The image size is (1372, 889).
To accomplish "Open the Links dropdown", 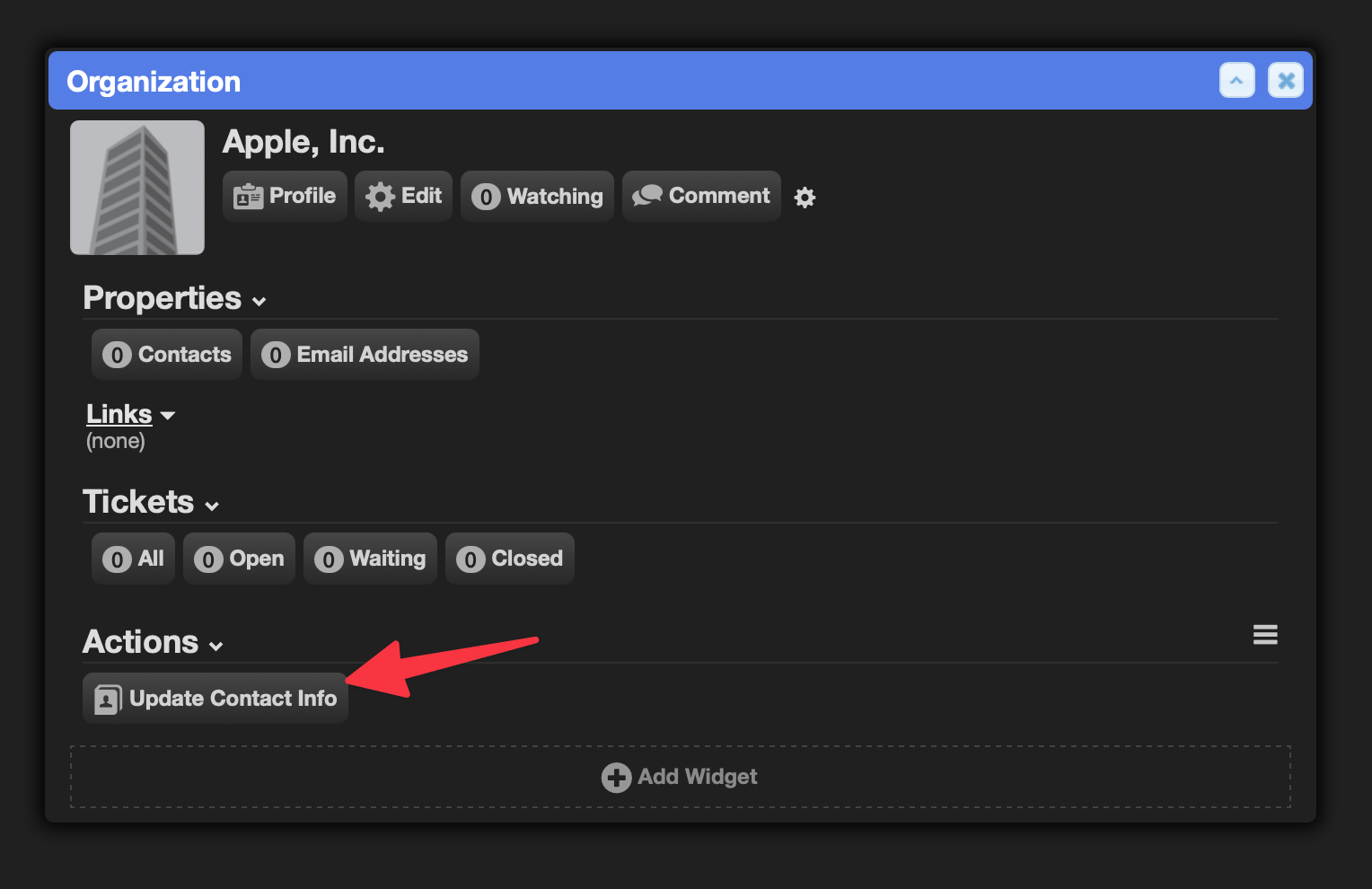I will 131,414.
